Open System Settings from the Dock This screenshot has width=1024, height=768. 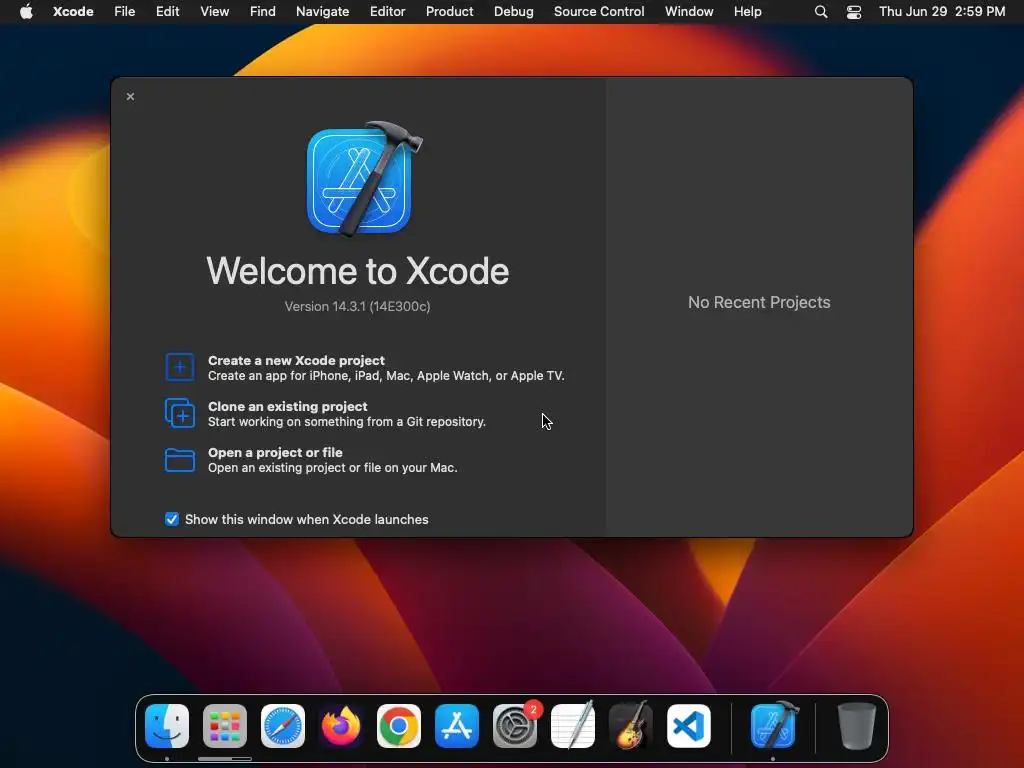point(515,726)
